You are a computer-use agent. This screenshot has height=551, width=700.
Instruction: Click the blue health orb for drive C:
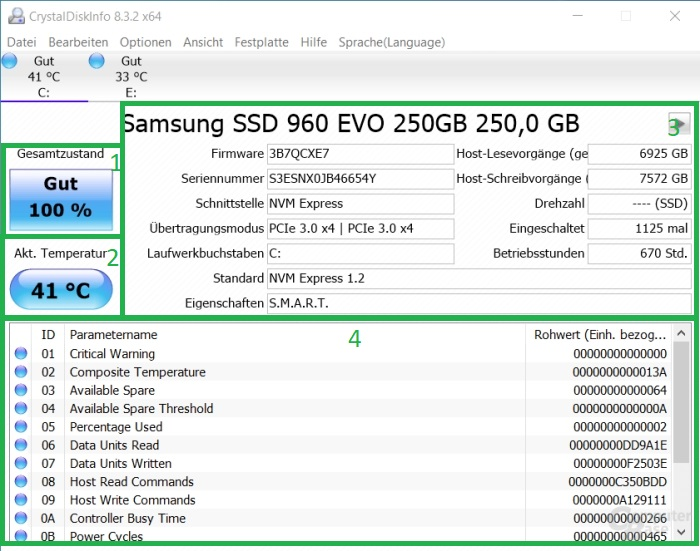coord(10,62)
